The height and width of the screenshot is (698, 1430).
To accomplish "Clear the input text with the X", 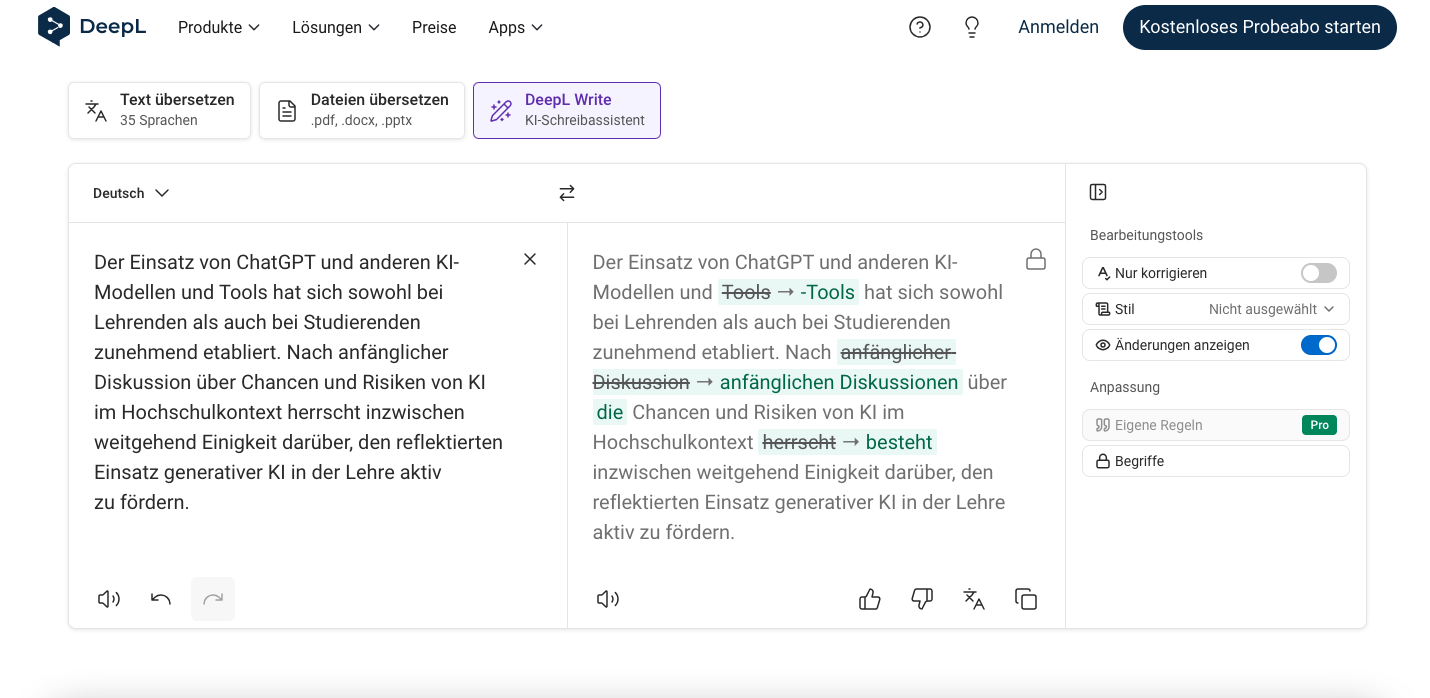I will pyautogui.click(x=530, y=258).
